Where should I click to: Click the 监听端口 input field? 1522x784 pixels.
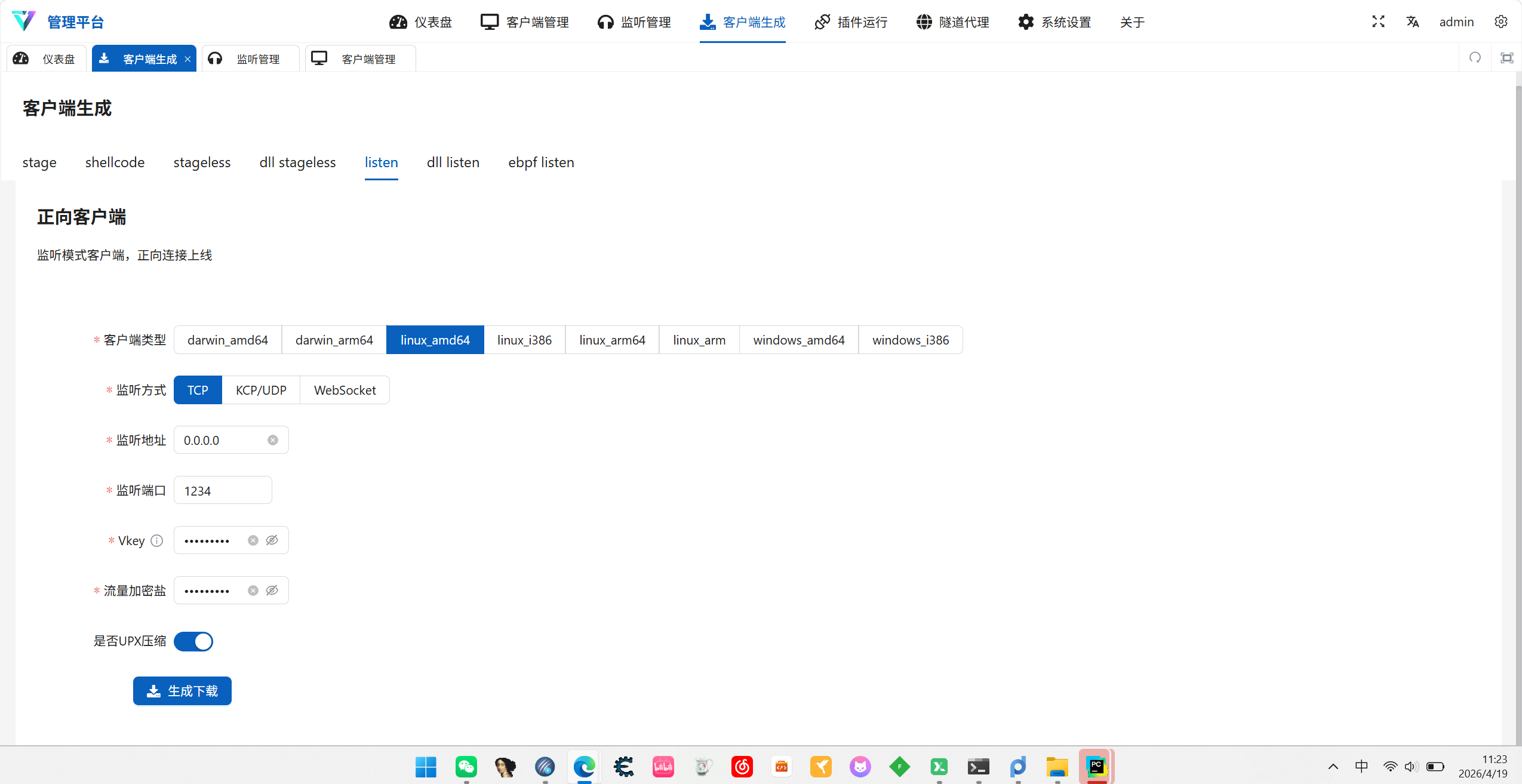tap(223, 490)
